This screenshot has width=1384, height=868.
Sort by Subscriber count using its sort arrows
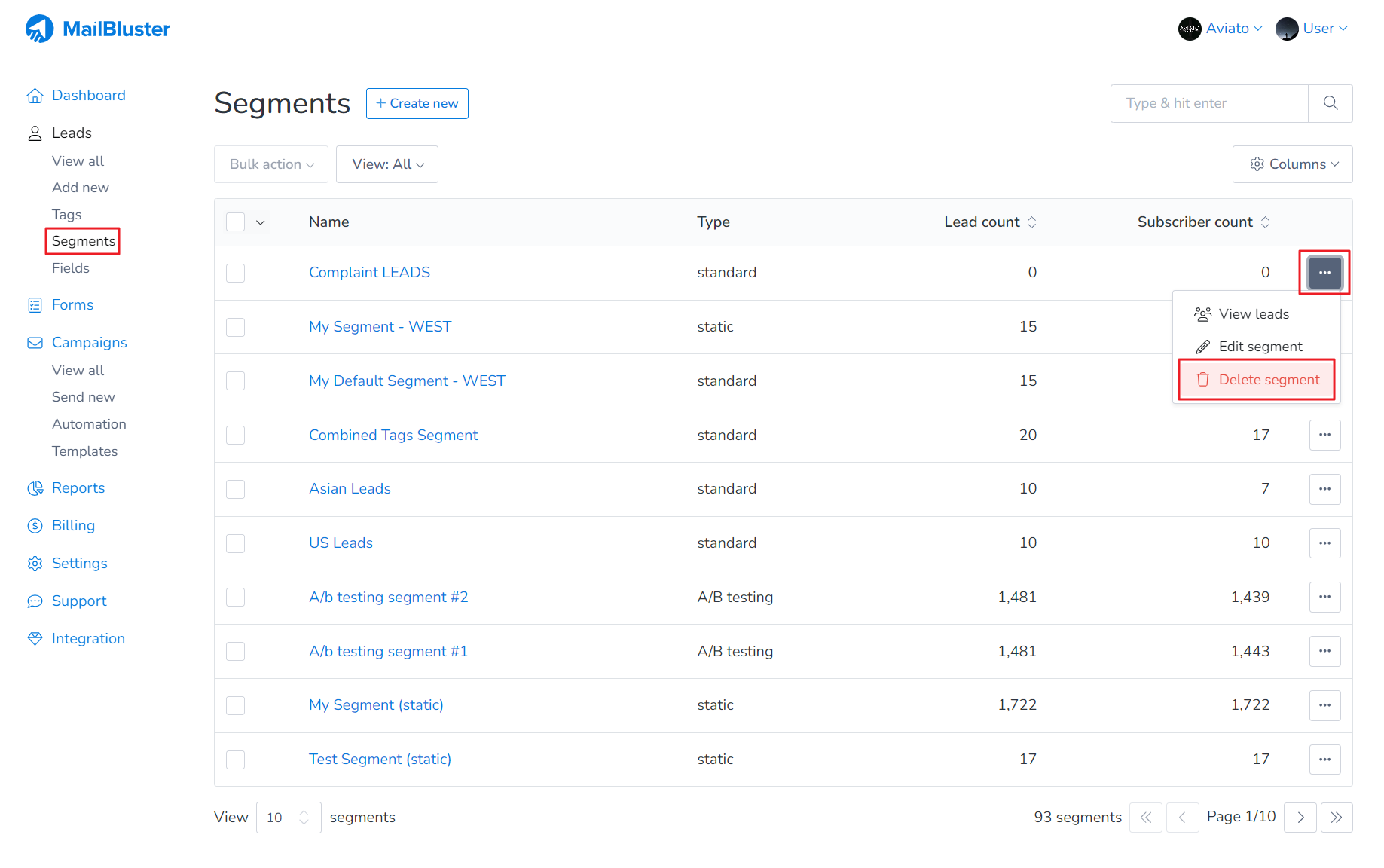1266,222
